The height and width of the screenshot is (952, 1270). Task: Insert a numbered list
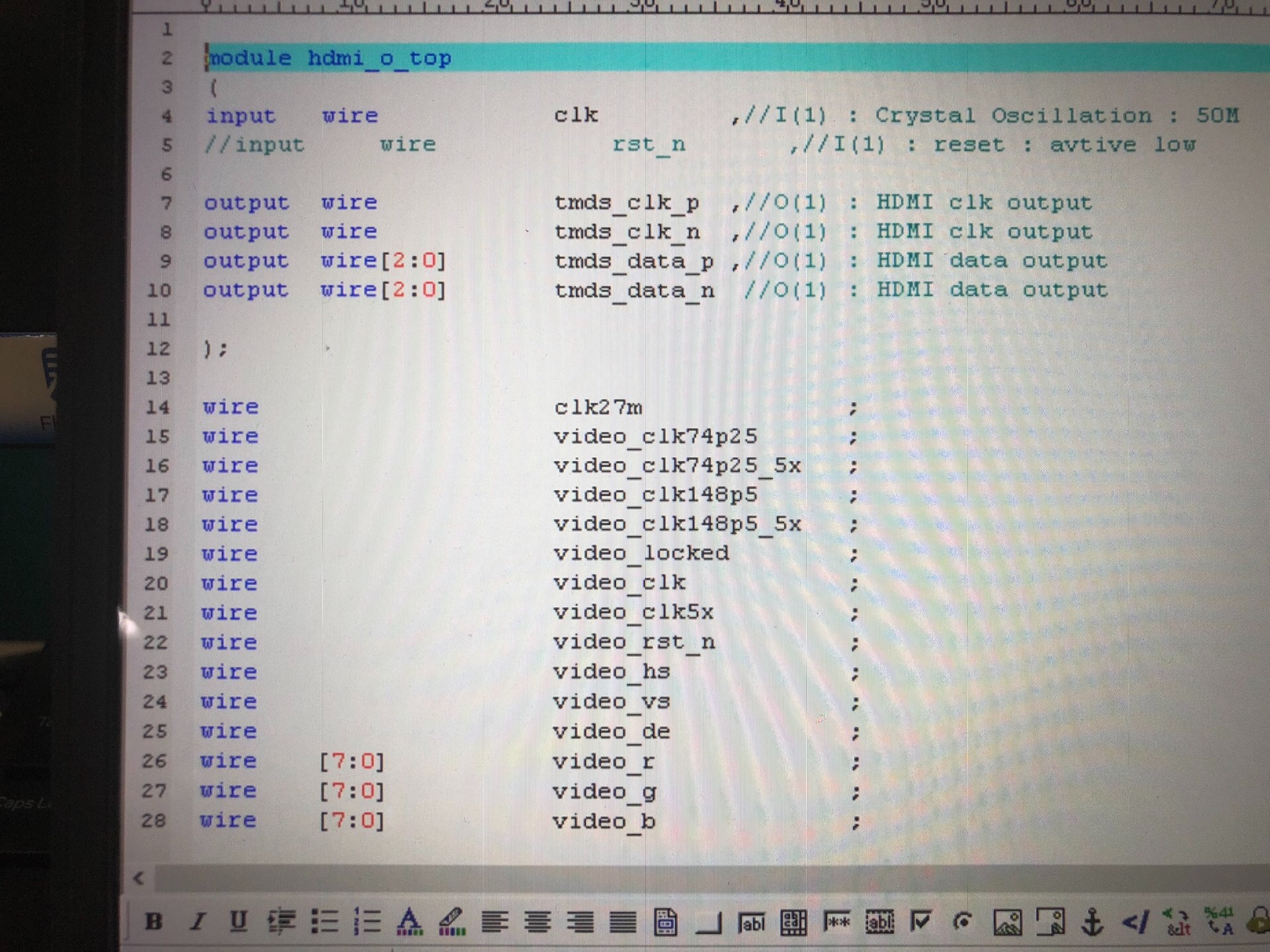pyautogui.click(x=367, y=921)
